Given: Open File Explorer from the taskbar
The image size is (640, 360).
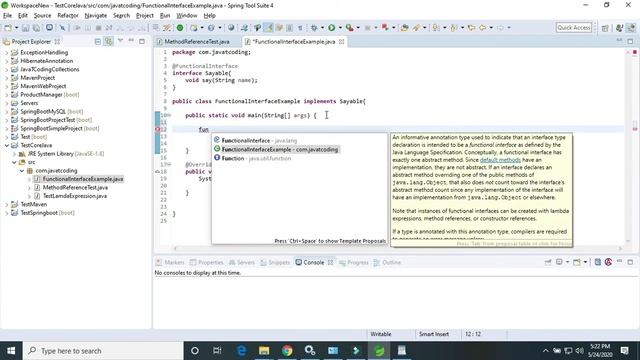Looking at the screenshot, I should coord(264,351).
